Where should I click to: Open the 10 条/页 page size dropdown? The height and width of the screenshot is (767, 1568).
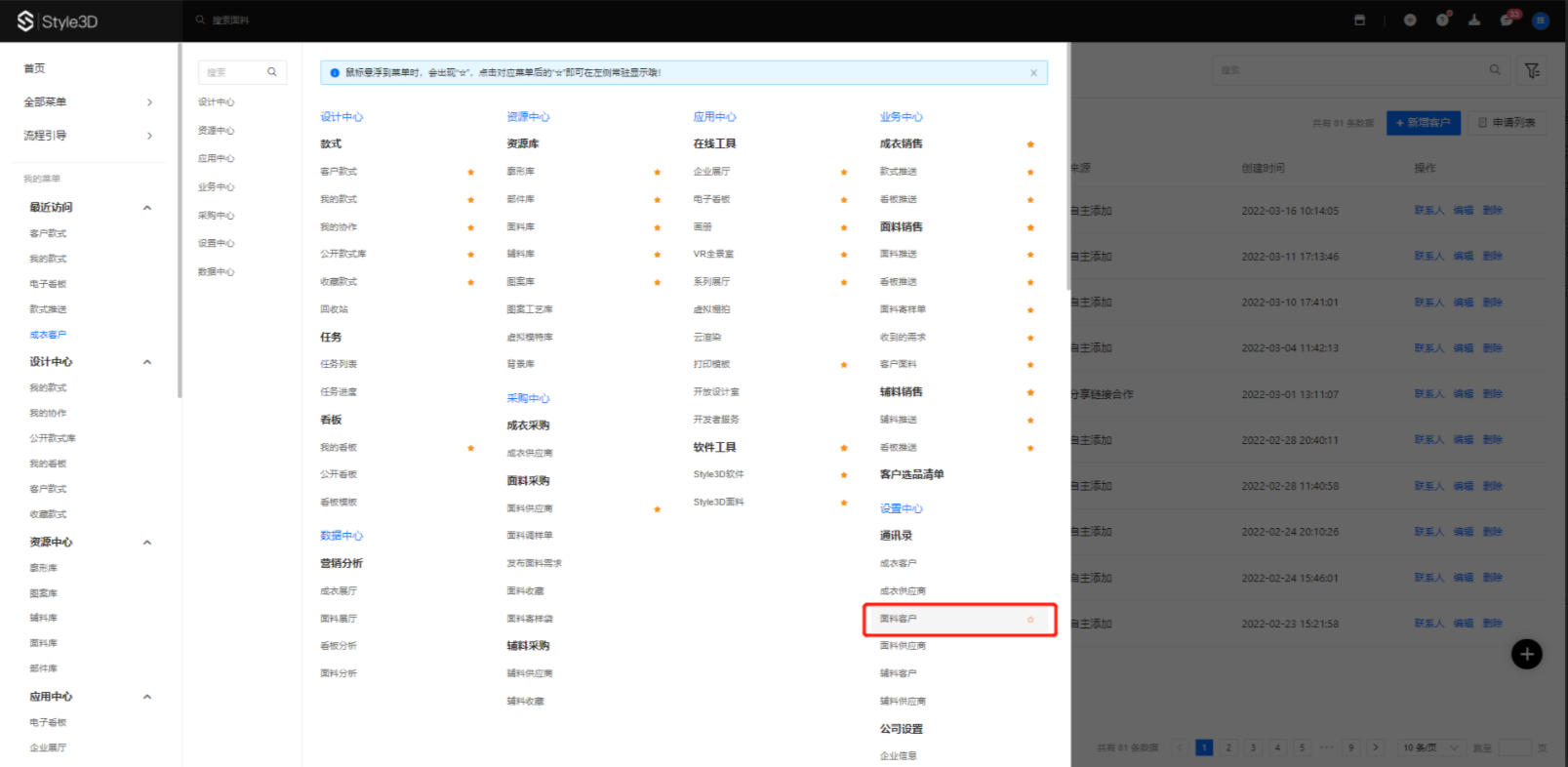pyautogui.click(x=1430, y=747)
